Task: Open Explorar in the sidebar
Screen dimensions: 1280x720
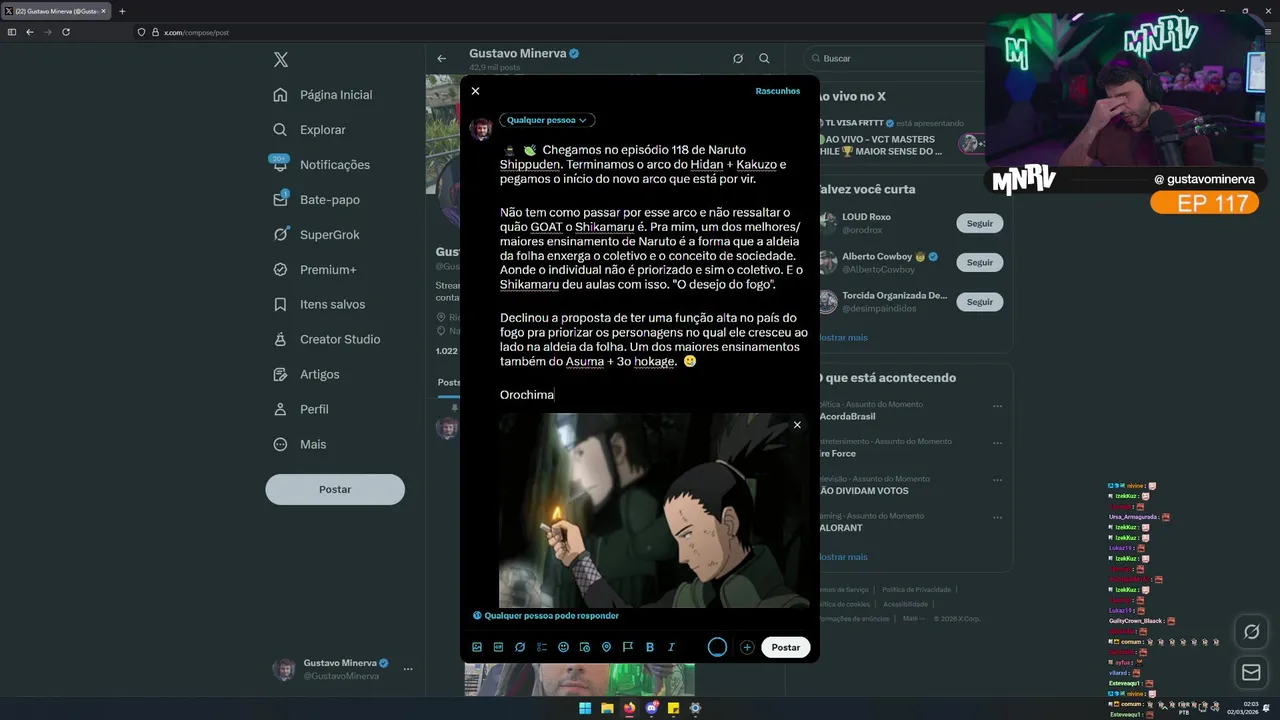Action: [x=310, y=130]
